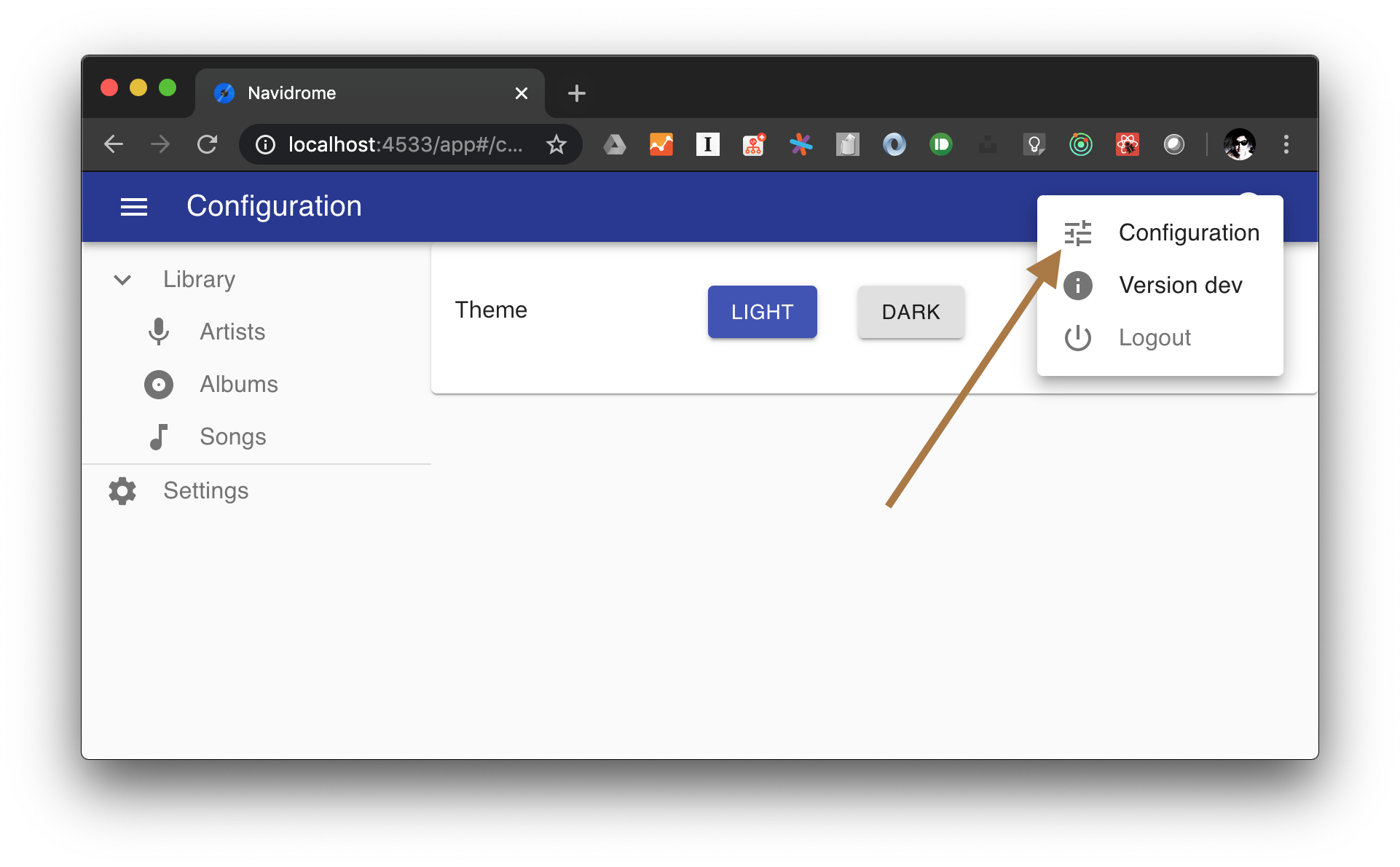Click the React DevTools extension icon
Image resolution: width=1400 pixels, height=867 pixels.
1128,144
